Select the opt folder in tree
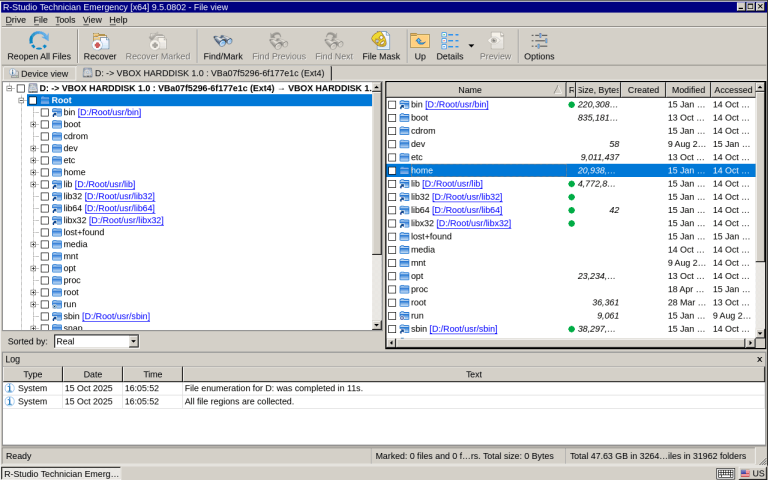The width and height of the screenshot is (768, 480). (69, 268)
